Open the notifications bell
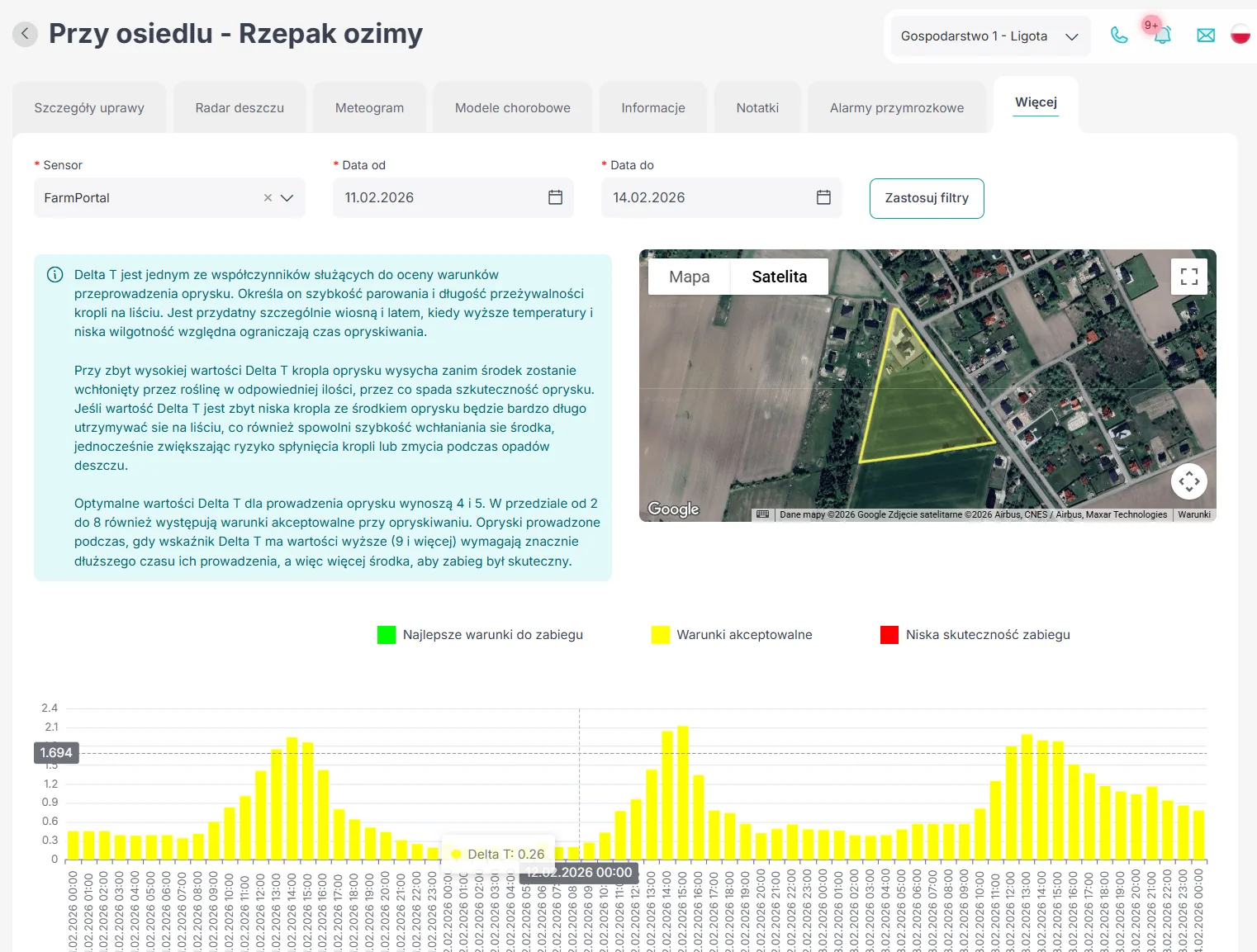This screenshot has width=1257, height=952. pyautogui.click(x=1162, y=36)
